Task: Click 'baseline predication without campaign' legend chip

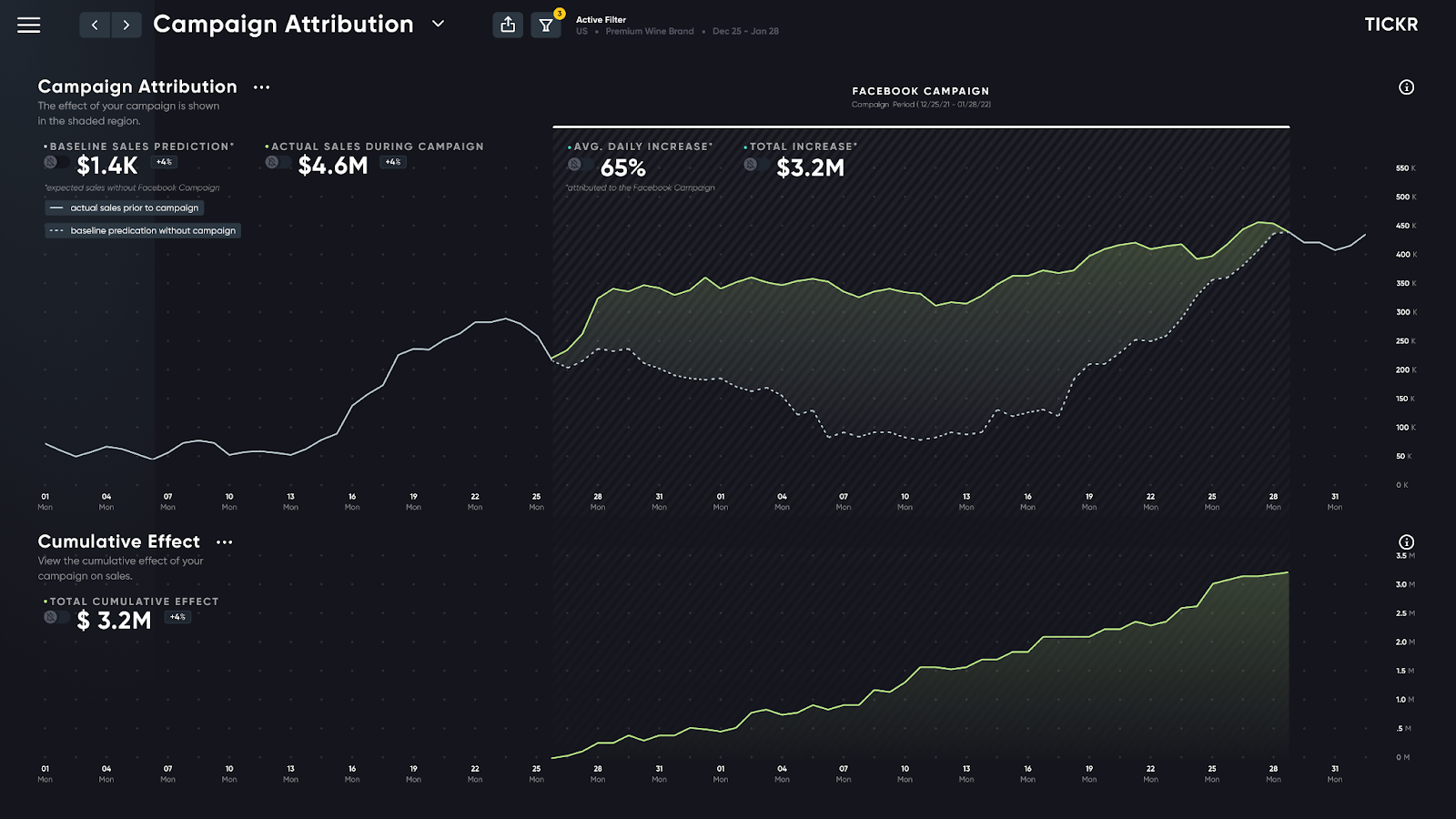Action: point(143,231)
